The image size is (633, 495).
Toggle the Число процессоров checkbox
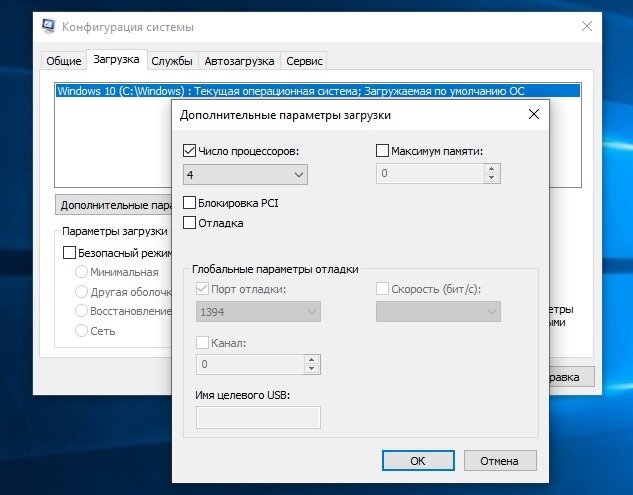tap(189, 151)
